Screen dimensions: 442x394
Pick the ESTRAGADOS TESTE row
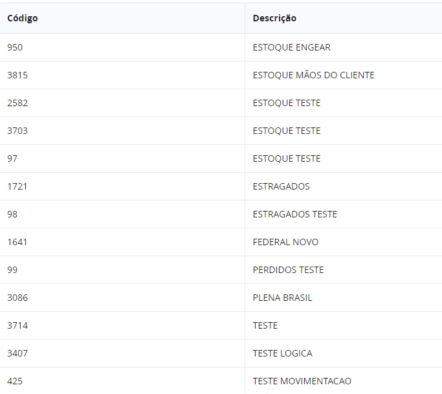(221, 214)
